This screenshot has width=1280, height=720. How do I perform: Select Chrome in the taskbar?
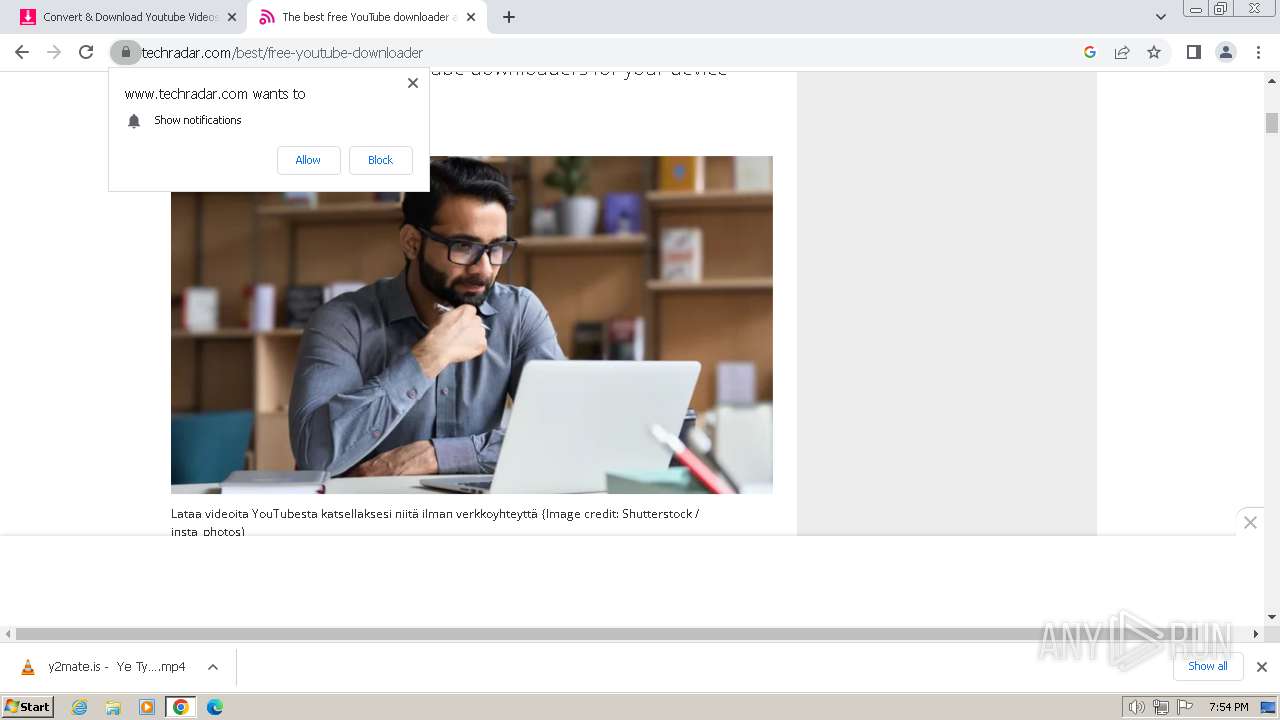pos(181,707)
